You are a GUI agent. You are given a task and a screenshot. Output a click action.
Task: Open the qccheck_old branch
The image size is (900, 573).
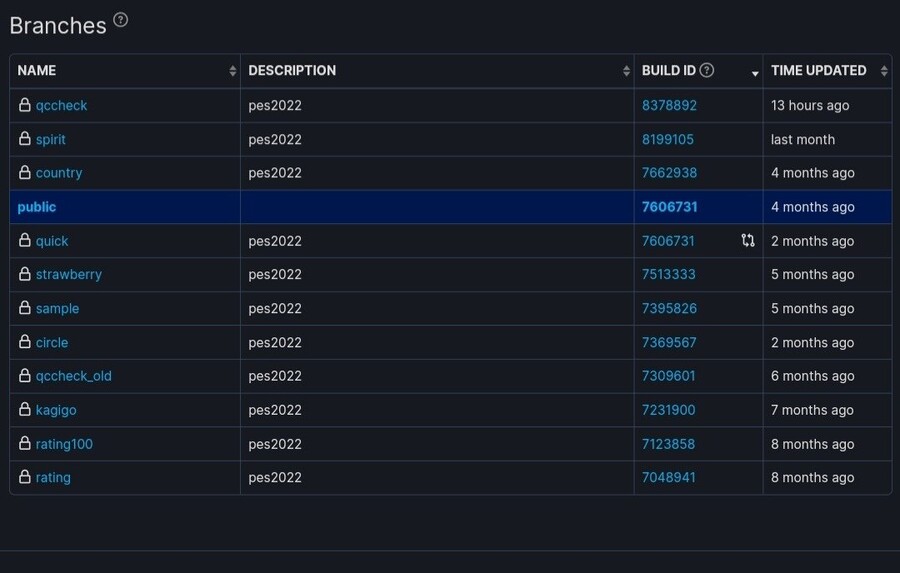pyautogui.click(x=73, y=376)
